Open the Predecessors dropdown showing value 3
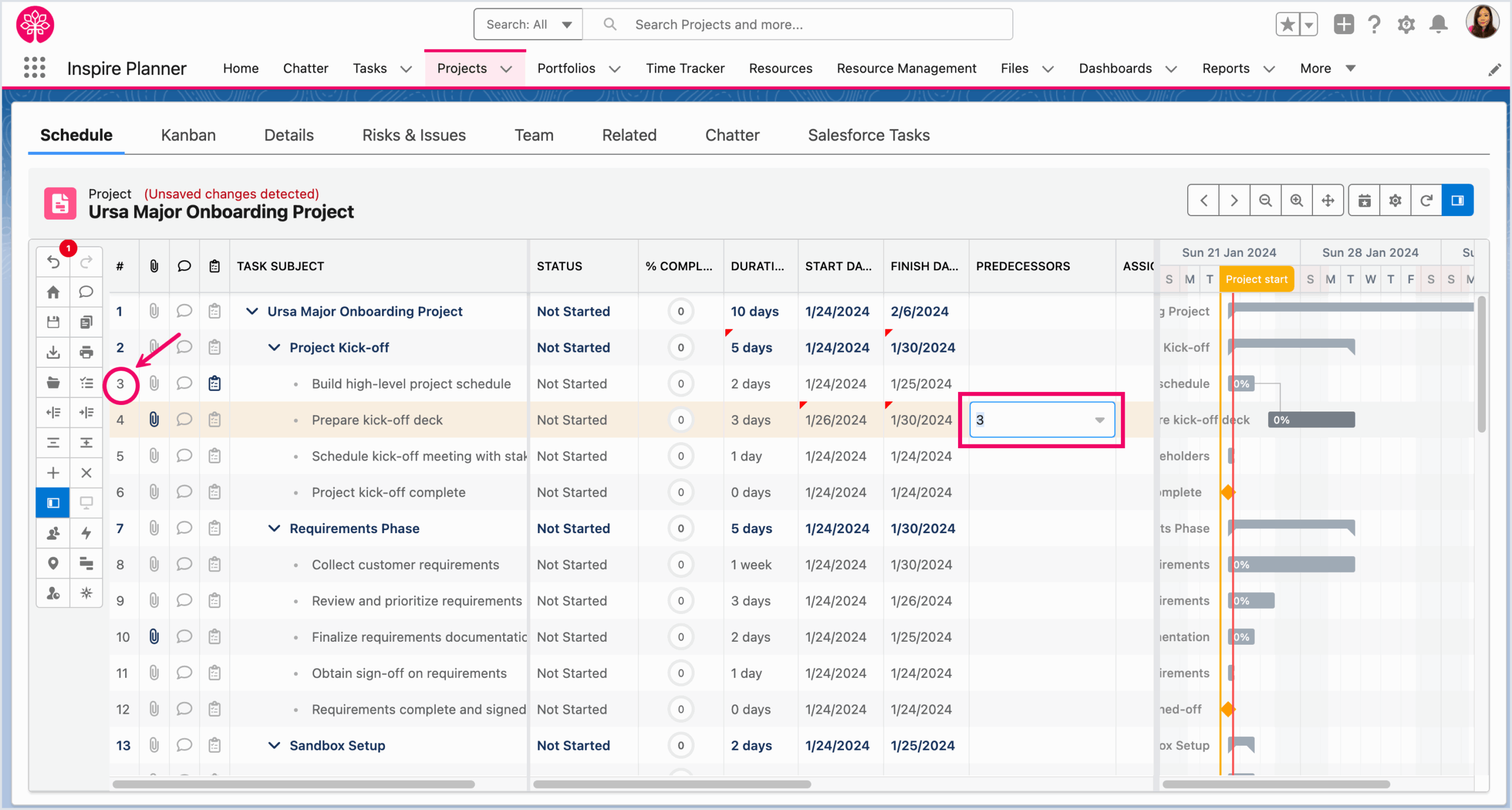The height and width of the screenshot is (810, 1512). [1099, 419]
